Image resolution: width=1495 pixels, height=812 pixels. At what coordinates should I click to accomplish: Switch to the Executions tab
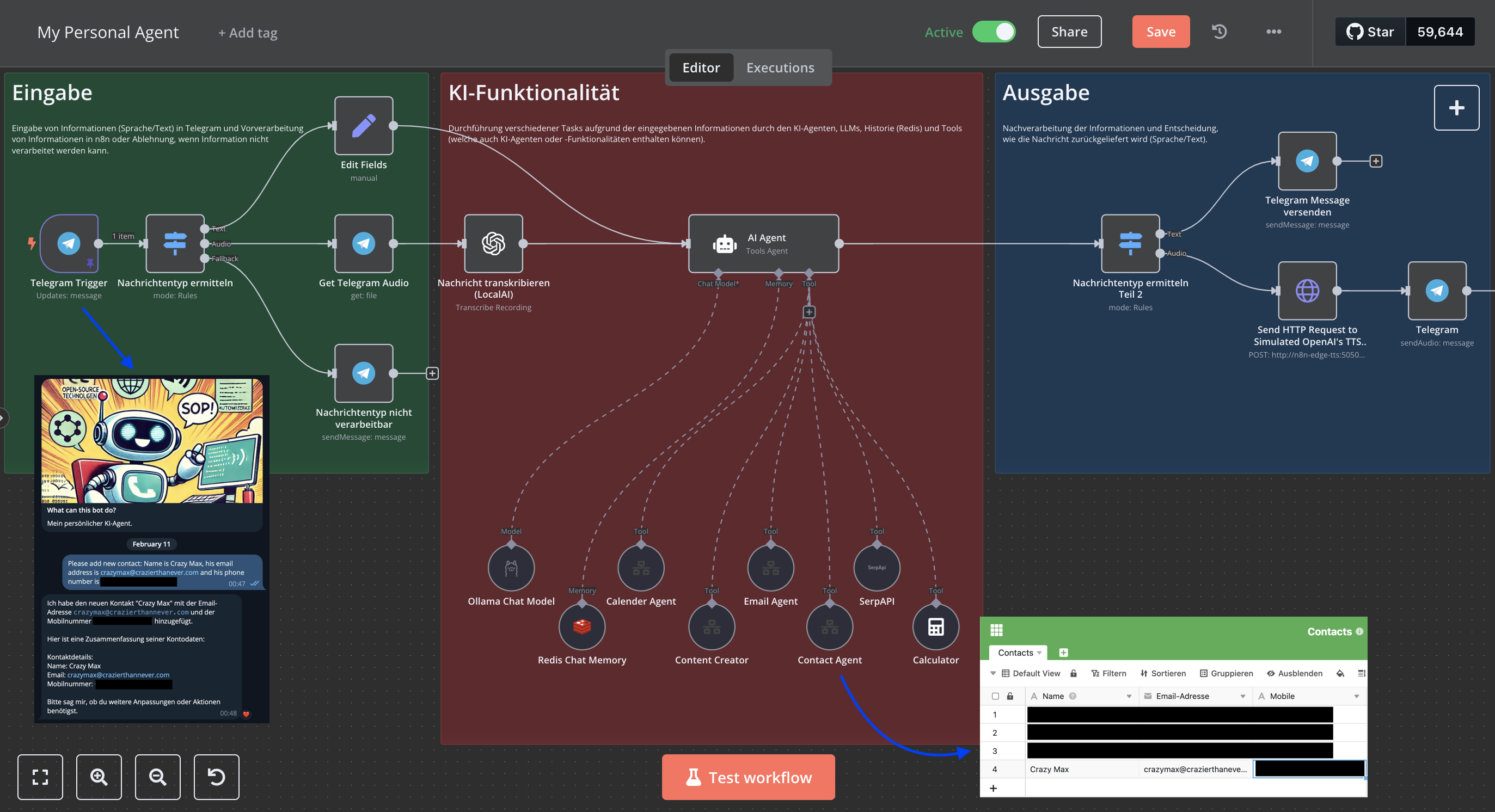click(x=780, y=67)
